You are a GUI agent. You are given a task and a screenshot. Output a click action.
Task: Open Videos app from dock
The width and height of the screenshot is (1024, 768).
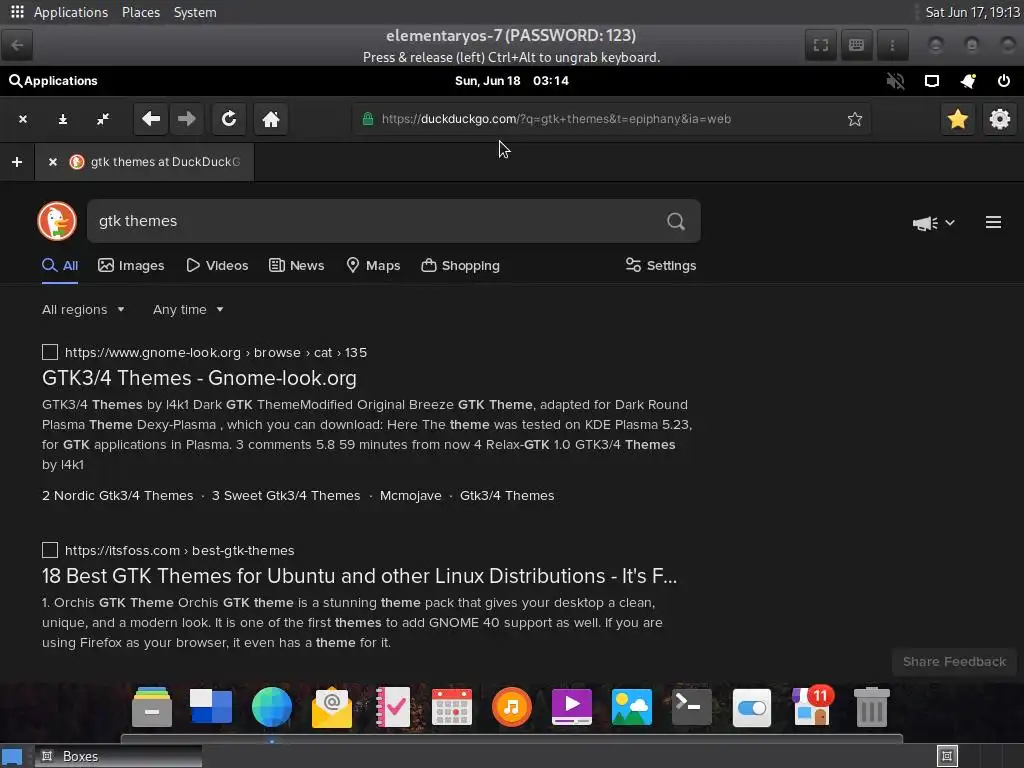[572, 707]
